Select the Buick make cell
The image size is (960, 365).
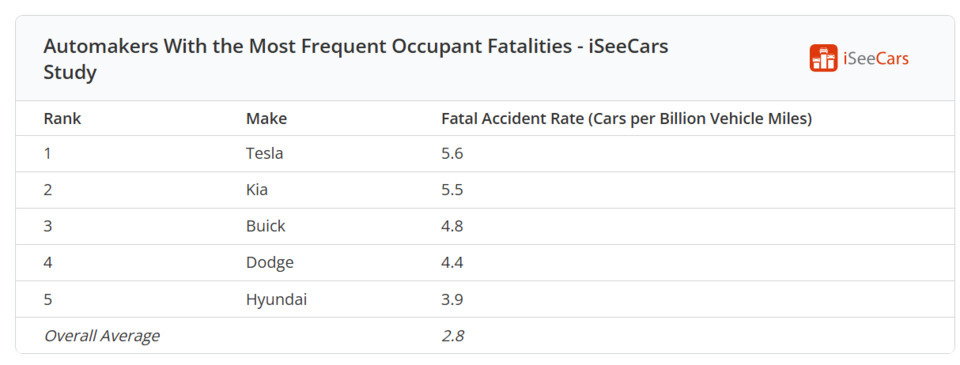tap(266, 226)
